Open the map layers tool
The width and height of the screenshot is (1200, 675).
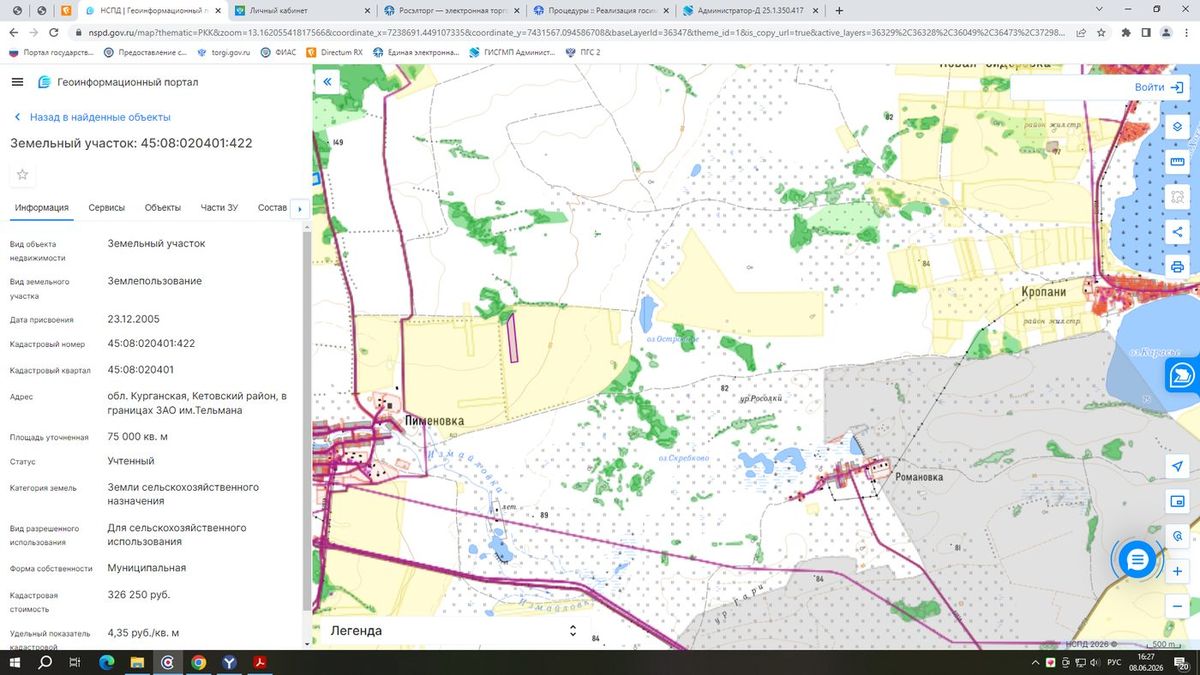pos(1177,127)
